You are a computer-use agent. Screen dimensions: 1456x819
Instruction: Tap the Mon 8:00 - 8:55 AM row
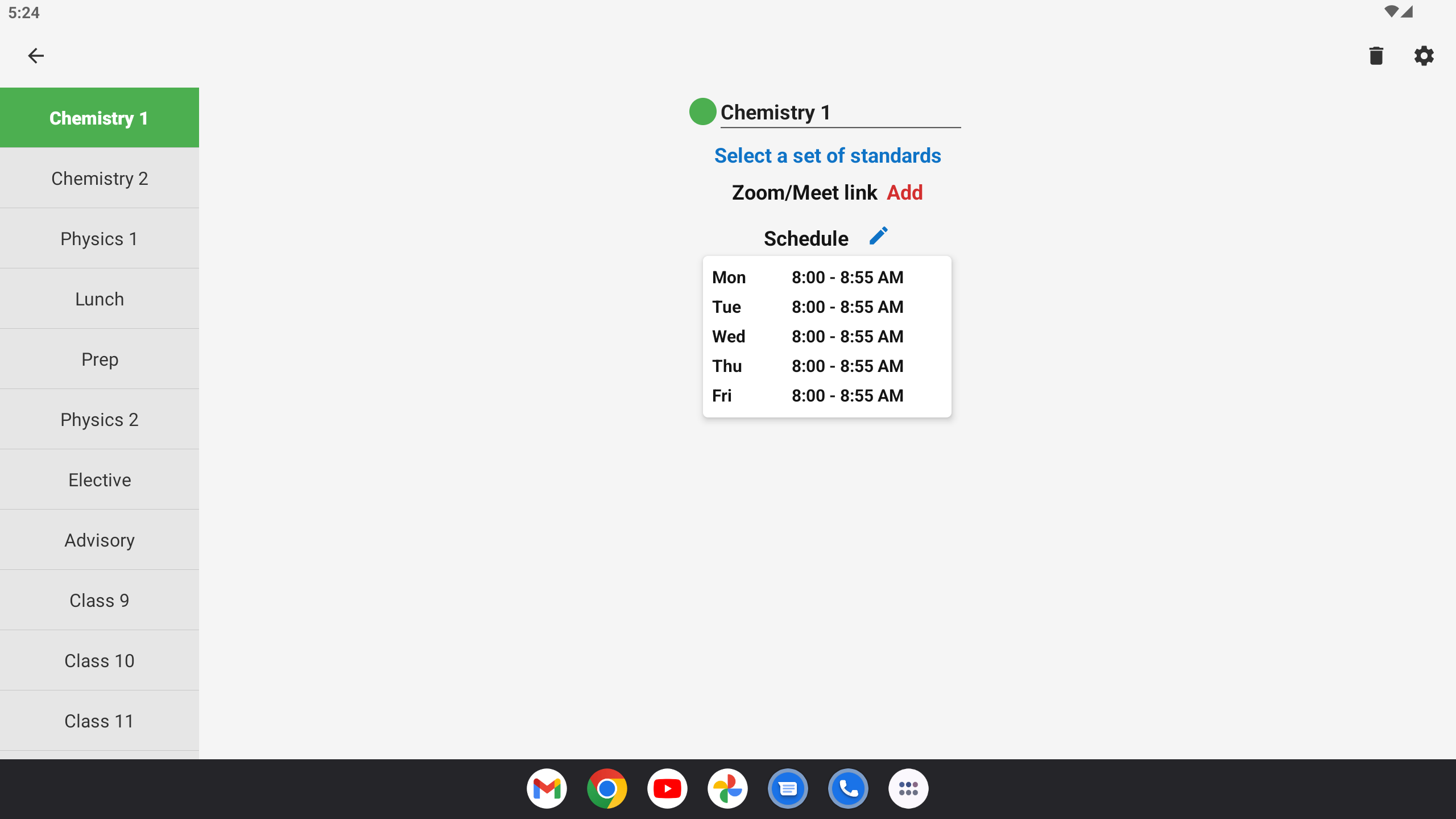coord(827,278)
